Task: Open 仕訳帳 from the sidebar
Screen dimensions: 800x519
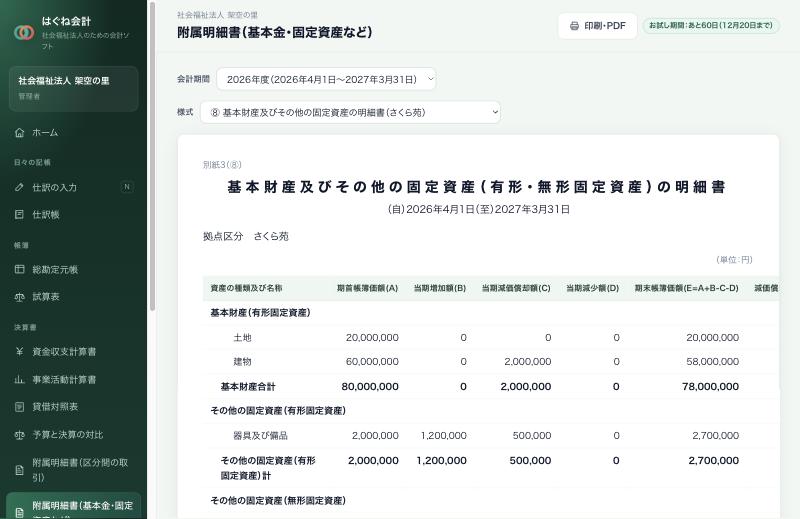Action: coord(73,214)
